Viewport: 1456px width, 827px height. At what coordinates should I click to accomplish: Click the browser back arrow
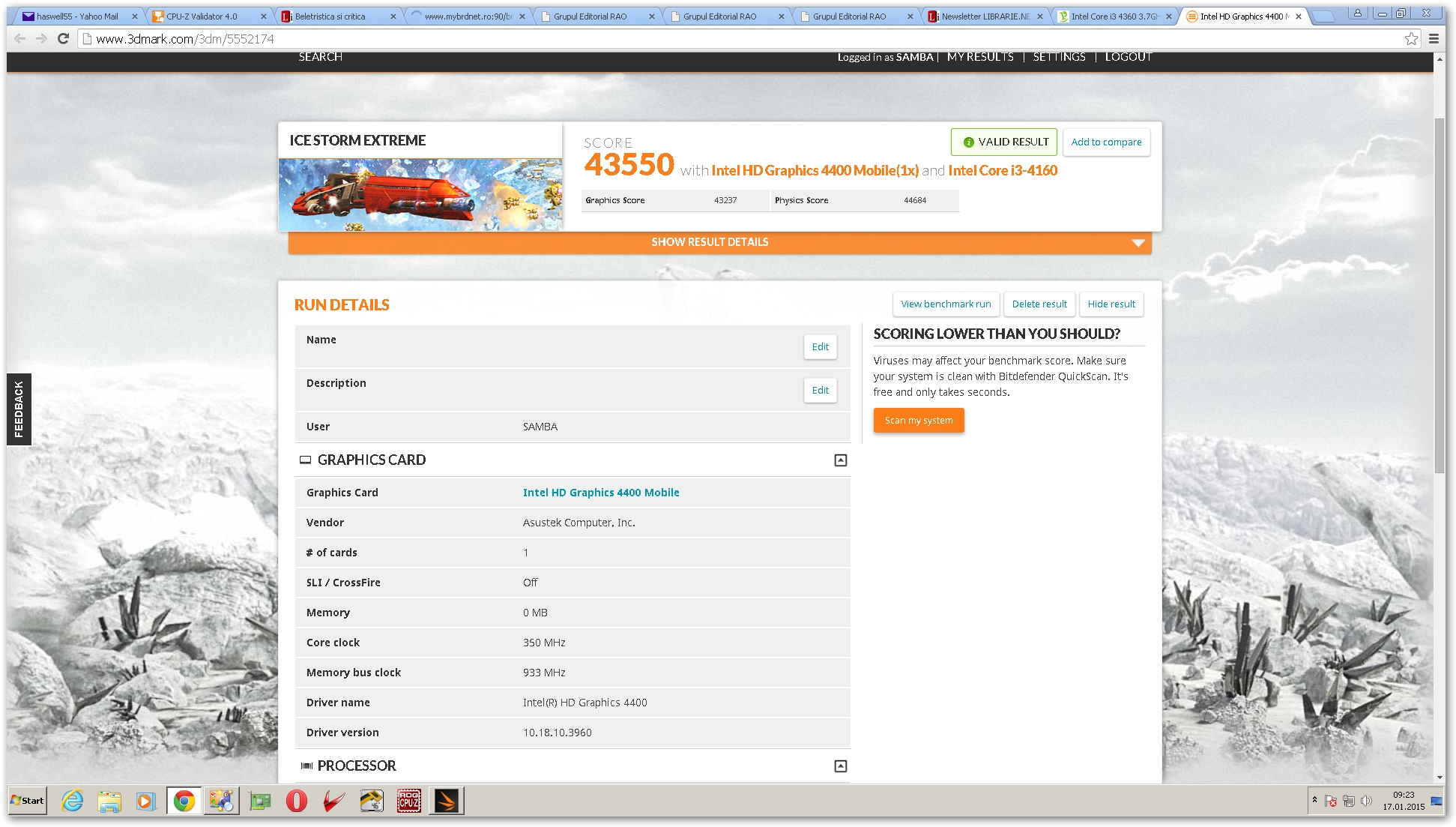pos(20,39)
